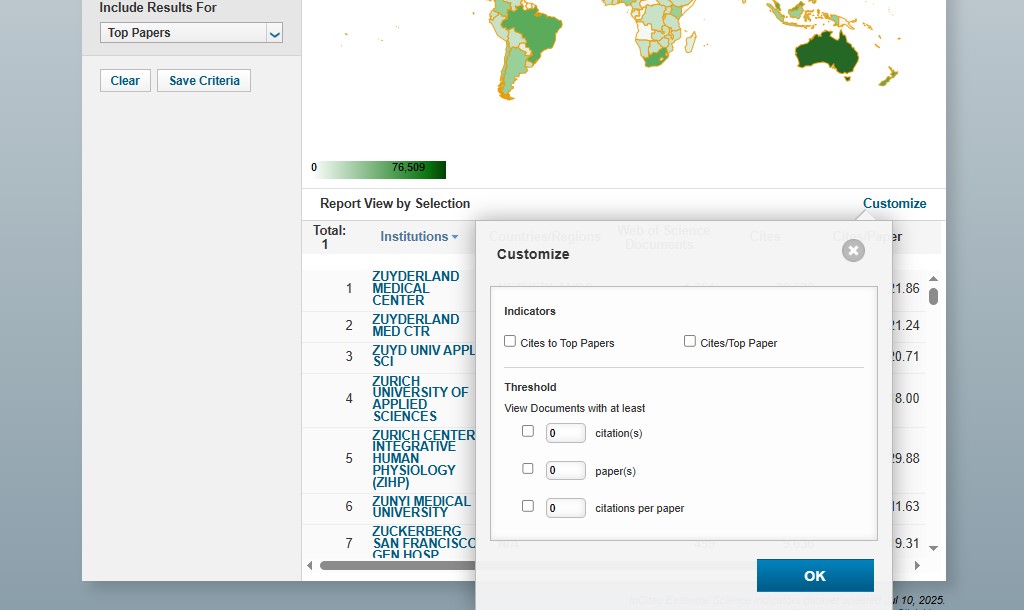This screenshot has width=1024, height=610.
Task: Close the Customize dialog
Action: click(x=853, y=250)
